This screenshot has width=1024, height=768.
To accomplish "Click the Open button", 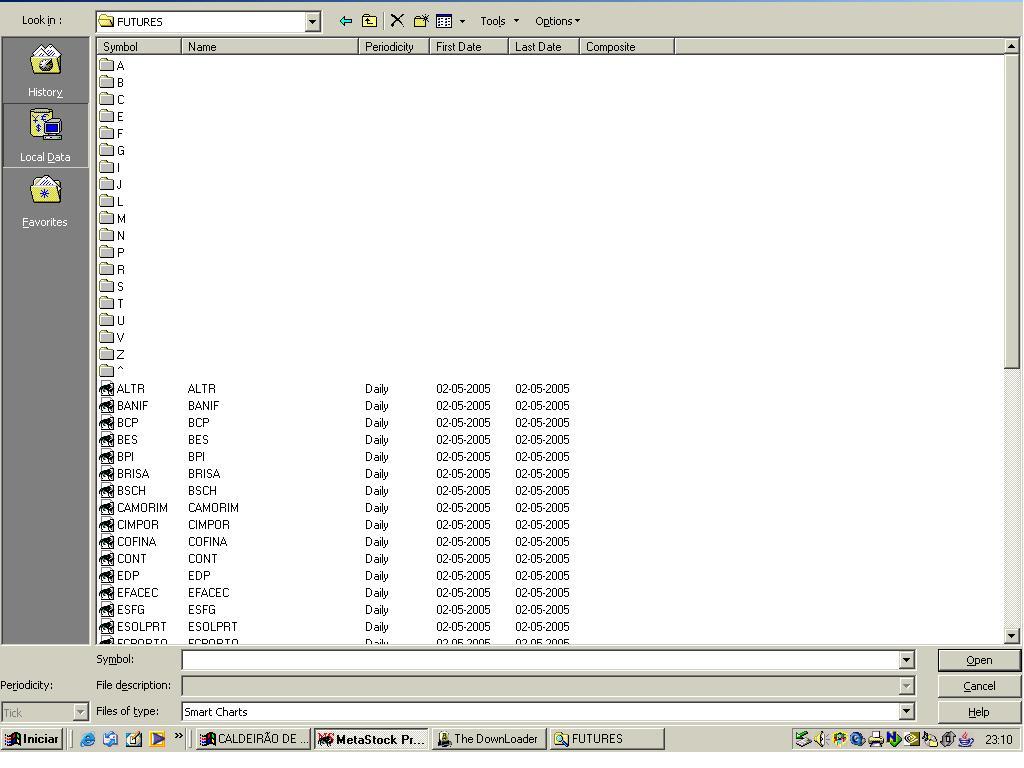I will click(979, 660).
